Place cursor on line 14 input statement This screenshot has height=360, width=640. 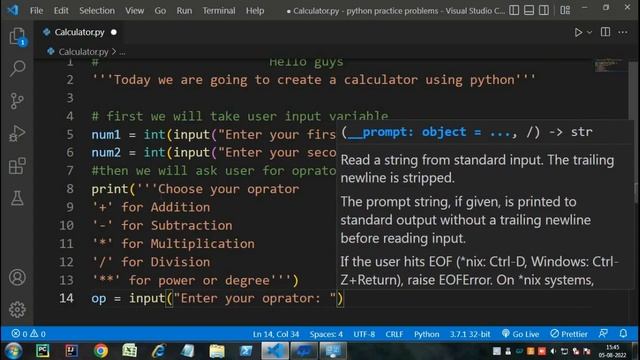coord(217,298)
